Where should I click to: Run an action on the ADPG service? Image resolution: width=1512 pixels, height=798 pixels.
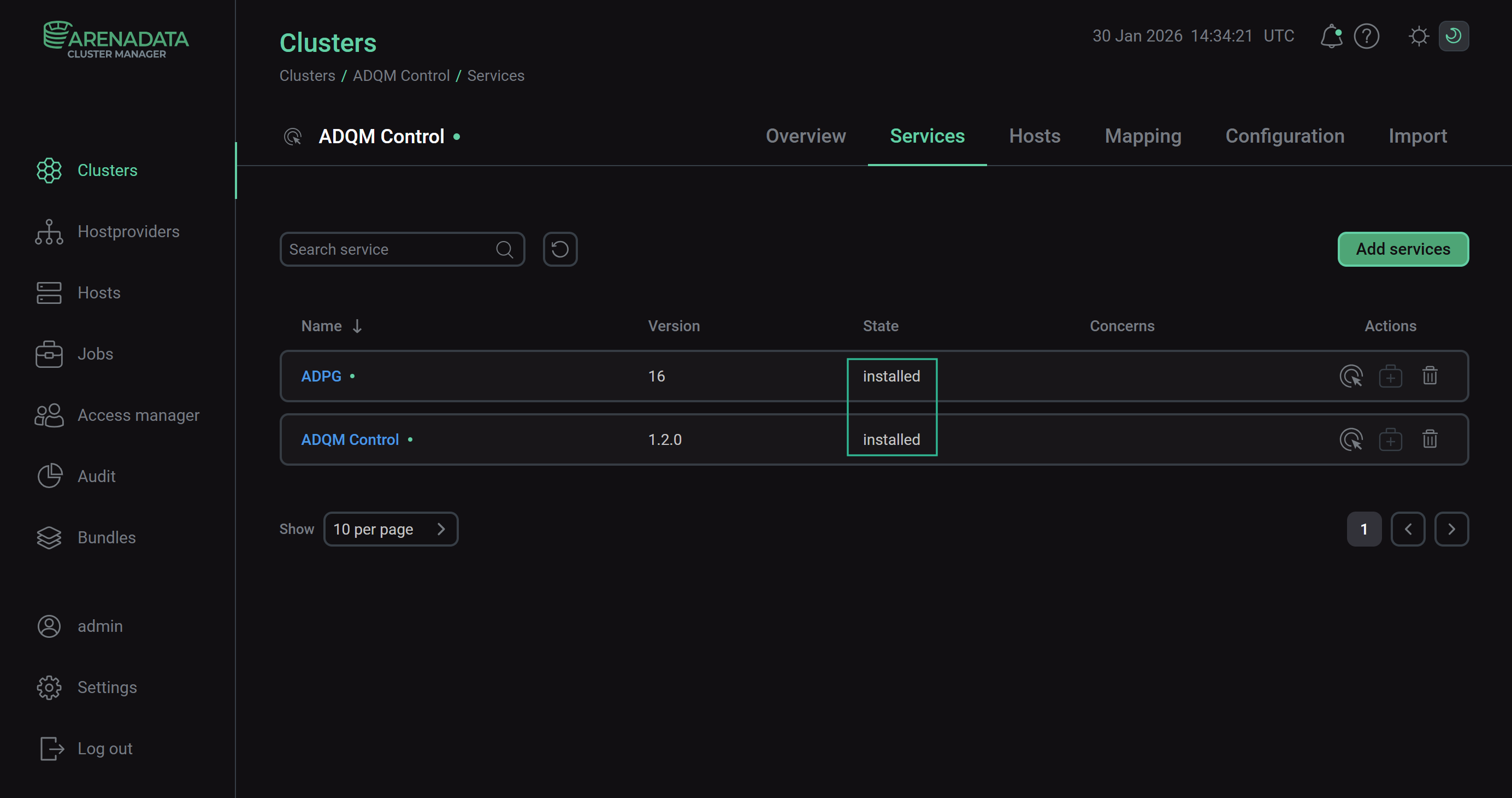pyautogui.click(x=1351, y=376)
